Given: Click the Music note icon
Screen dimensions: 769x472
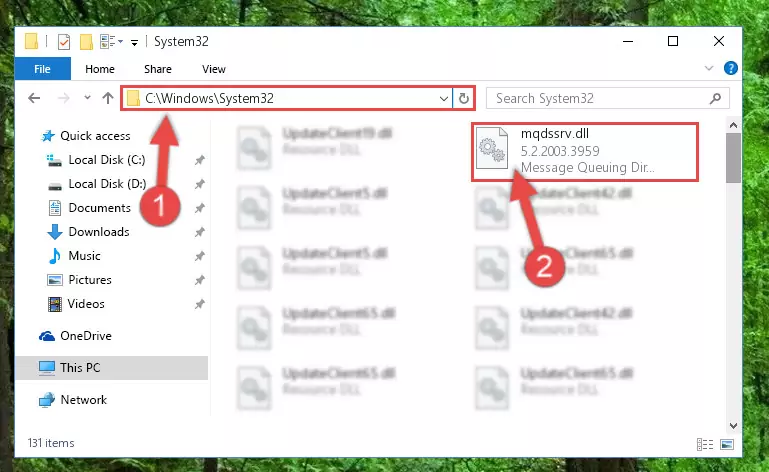Looking at the screenshot, I should [54, 256].
